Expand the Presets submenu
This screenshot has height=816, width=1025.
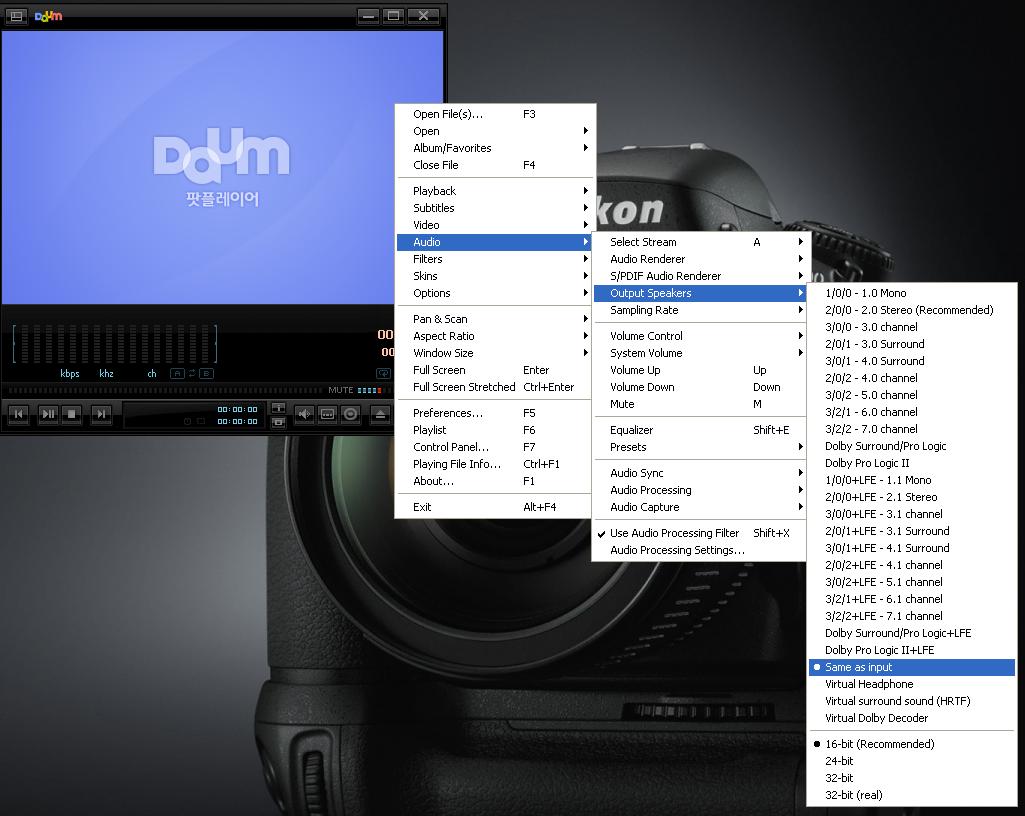pyautogui.click(x=698, y=447)
